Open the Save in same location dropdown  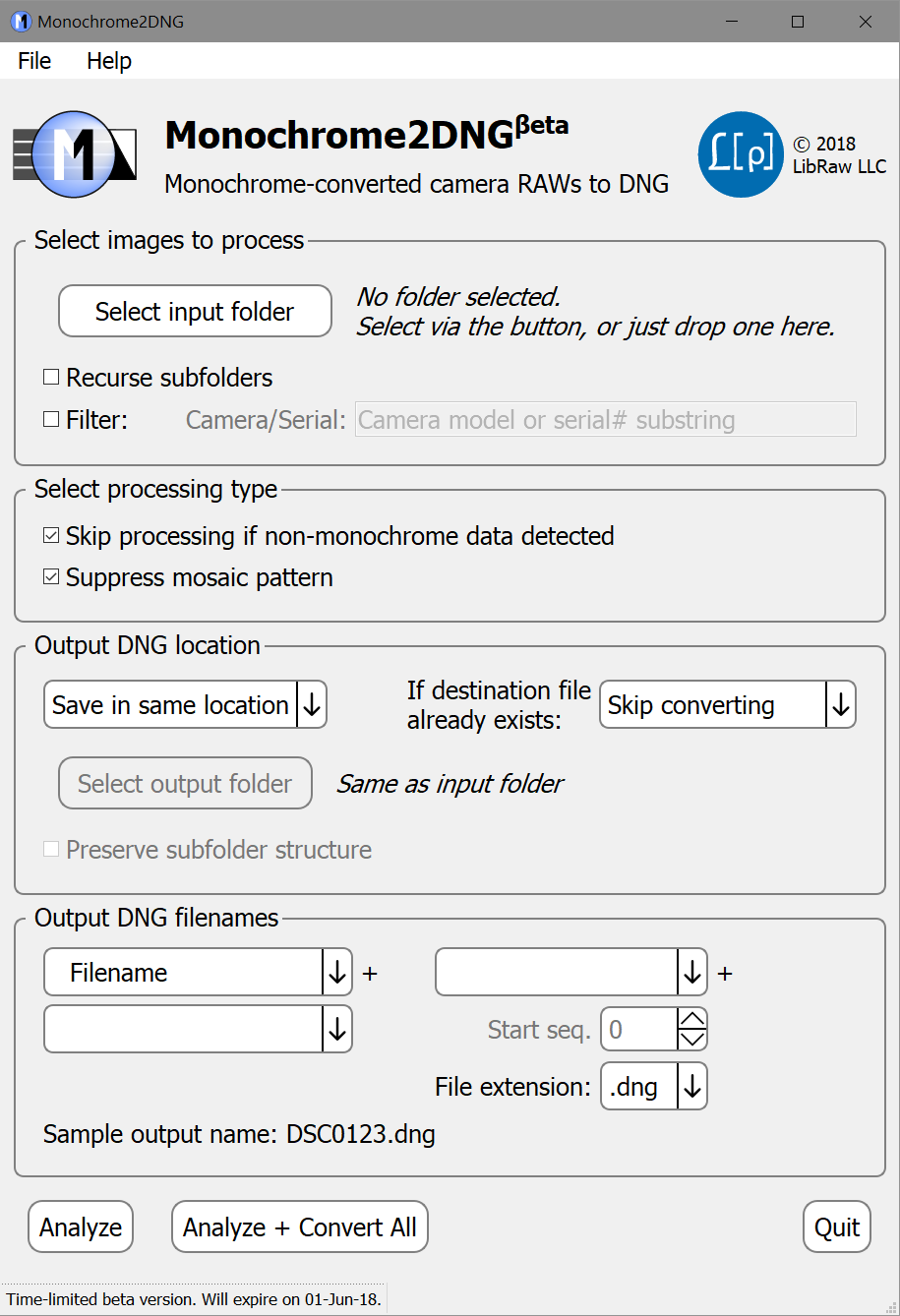[185, 705]
